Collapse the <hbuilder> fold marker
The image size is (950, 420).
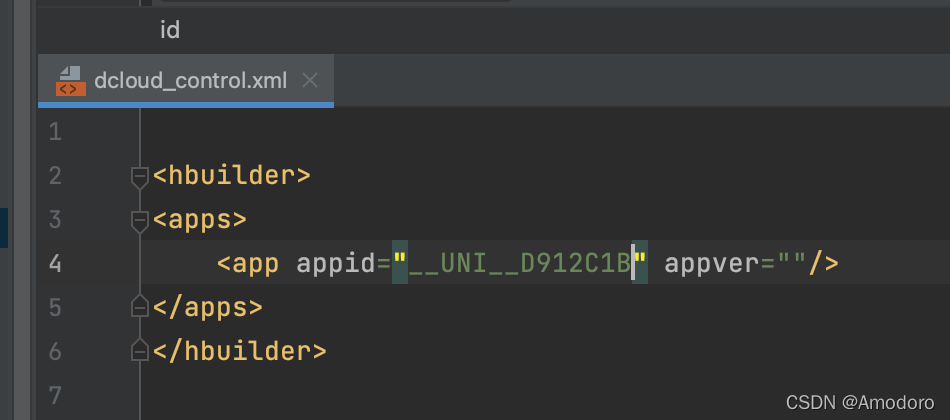coord(140,177)
